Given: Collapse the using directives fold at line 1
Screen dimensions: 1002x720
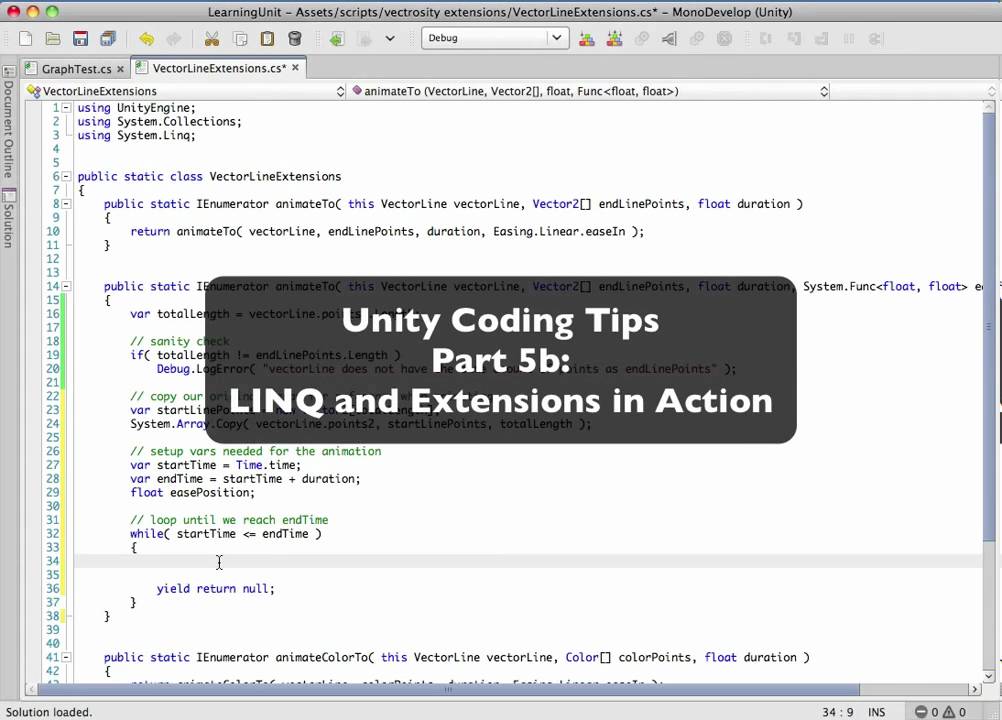Looking at the screenshot, I should (66, 108).
